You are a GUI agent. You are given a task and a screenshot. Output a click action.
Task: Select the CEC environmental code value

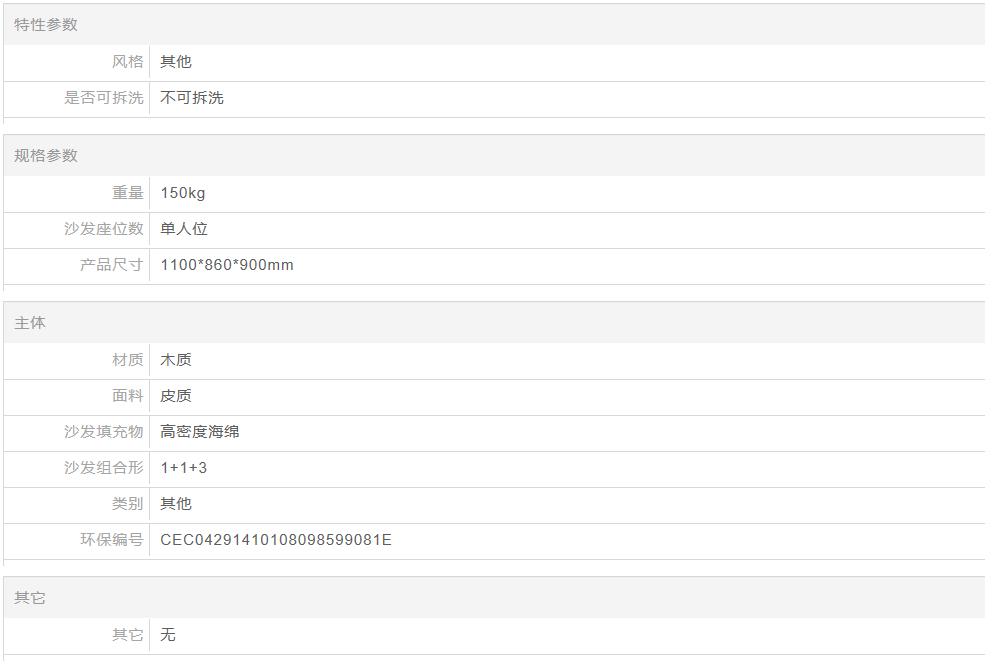[276, 540]
